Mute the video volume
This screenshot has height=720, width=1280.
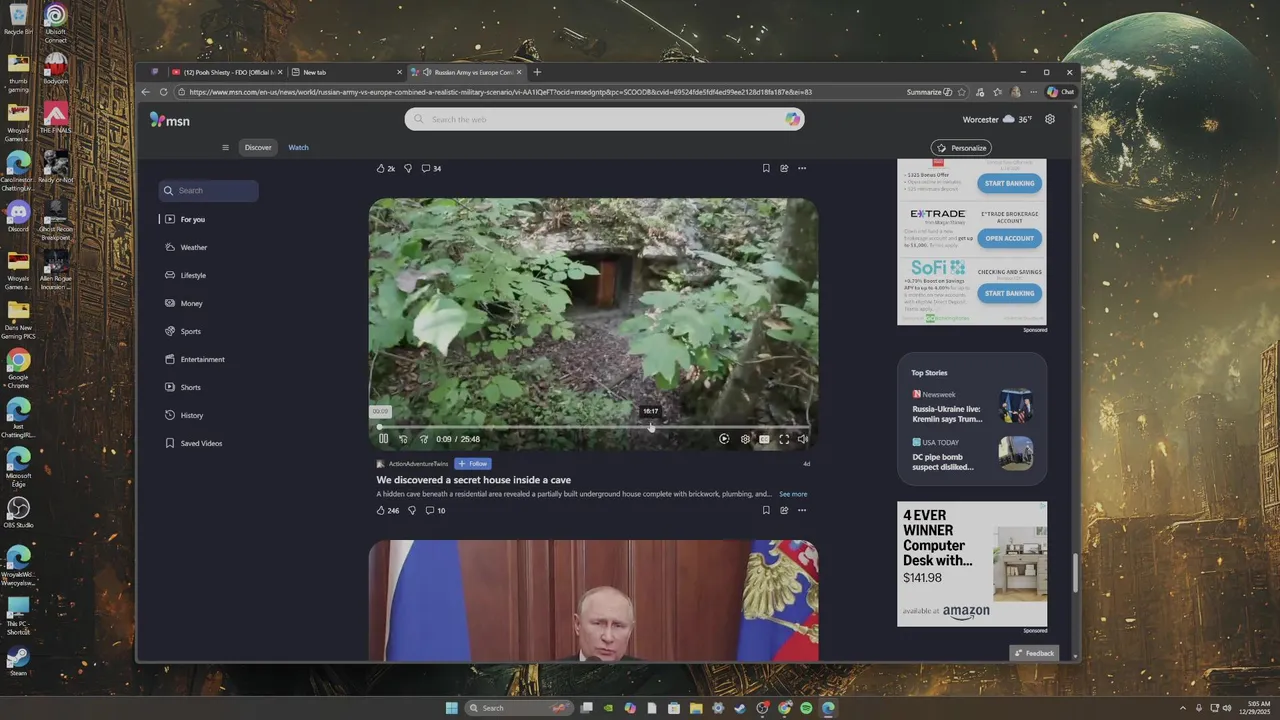pos(803,439)
